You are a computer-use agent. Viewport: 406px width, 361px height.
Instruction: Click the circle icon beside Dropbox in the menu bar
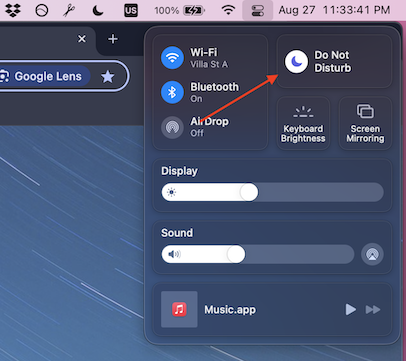(42, 11)
